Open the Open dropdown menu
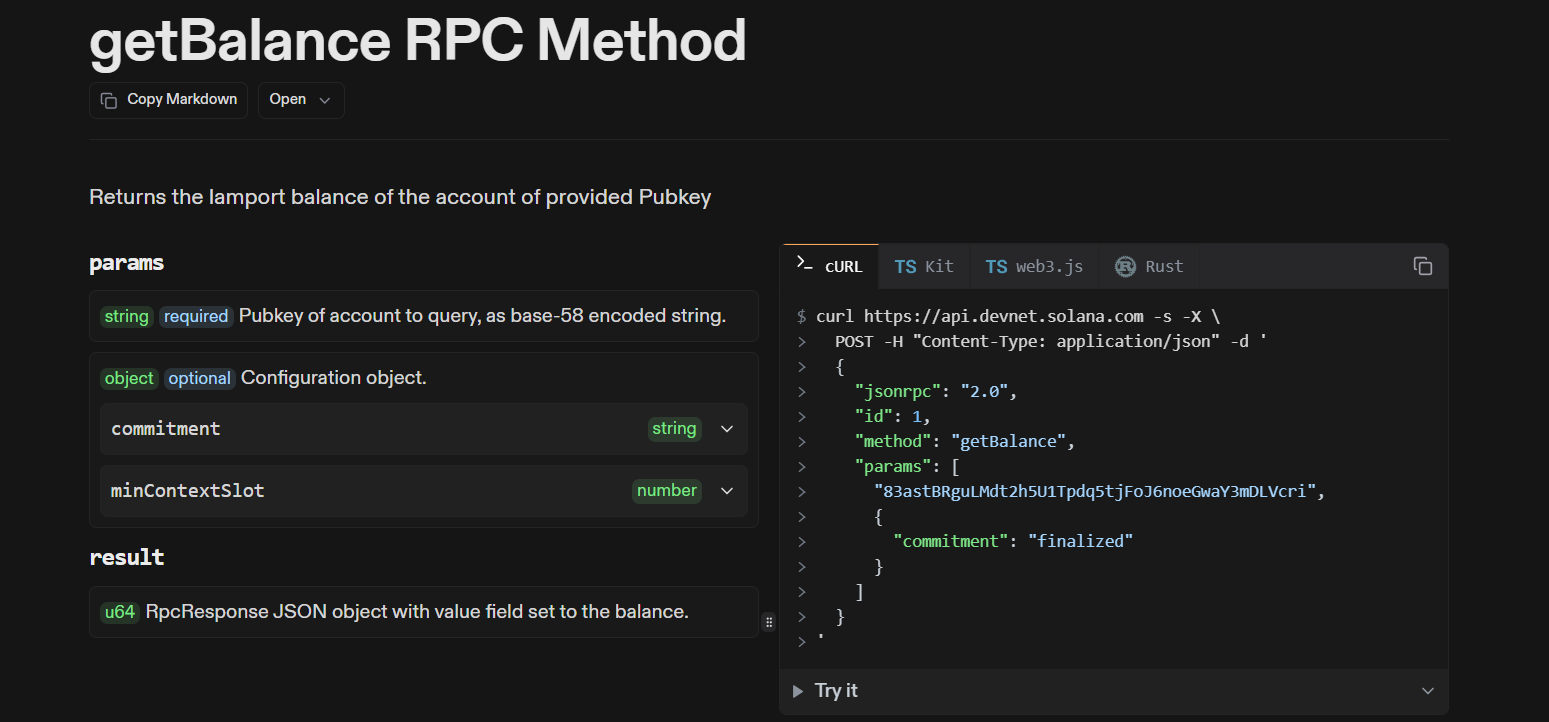Viewport: 1549px width, 722px height. click(x=301, y=100)
